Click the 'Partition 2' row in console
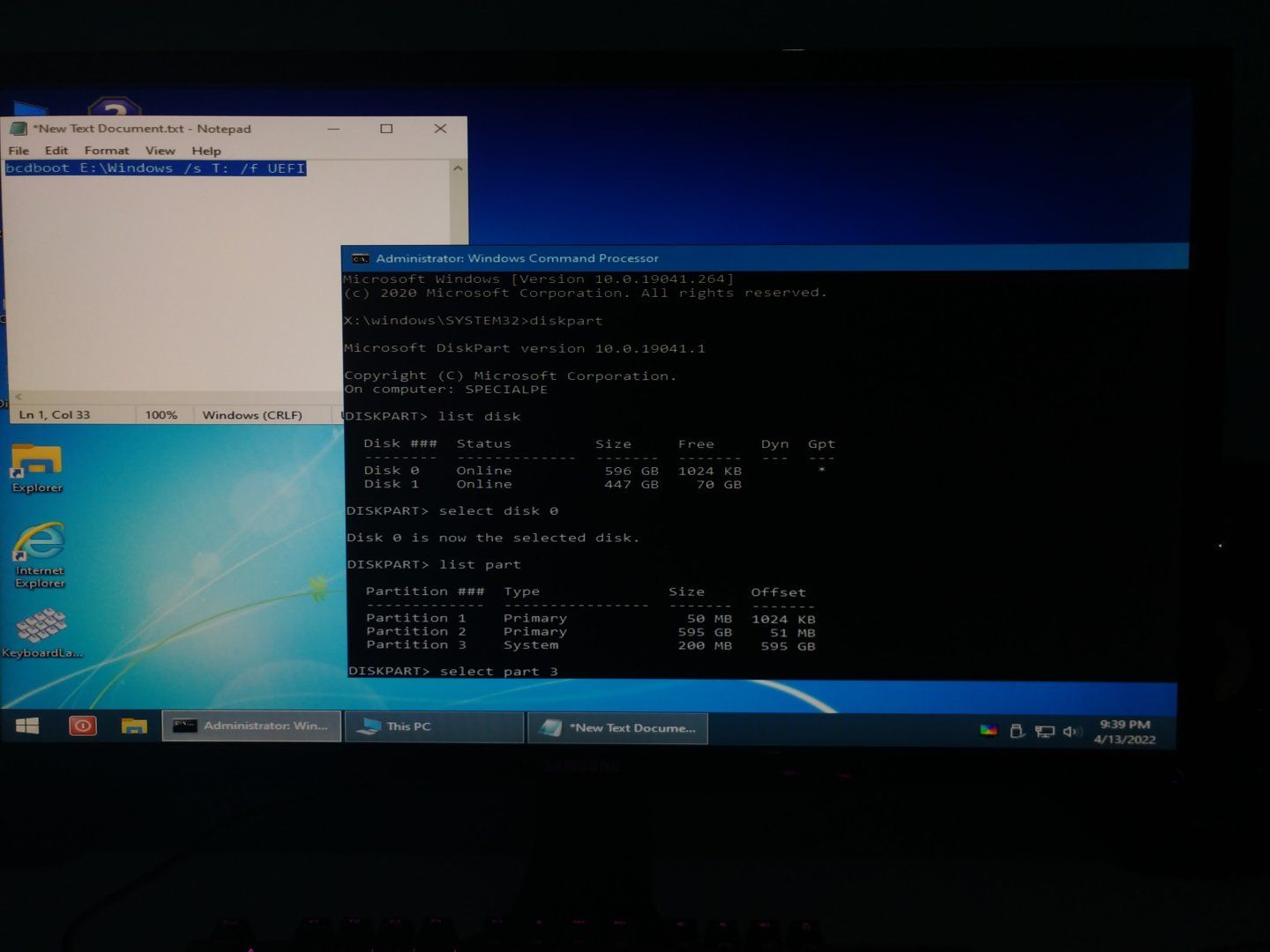The image size is (1270, 952). (591, 632)
